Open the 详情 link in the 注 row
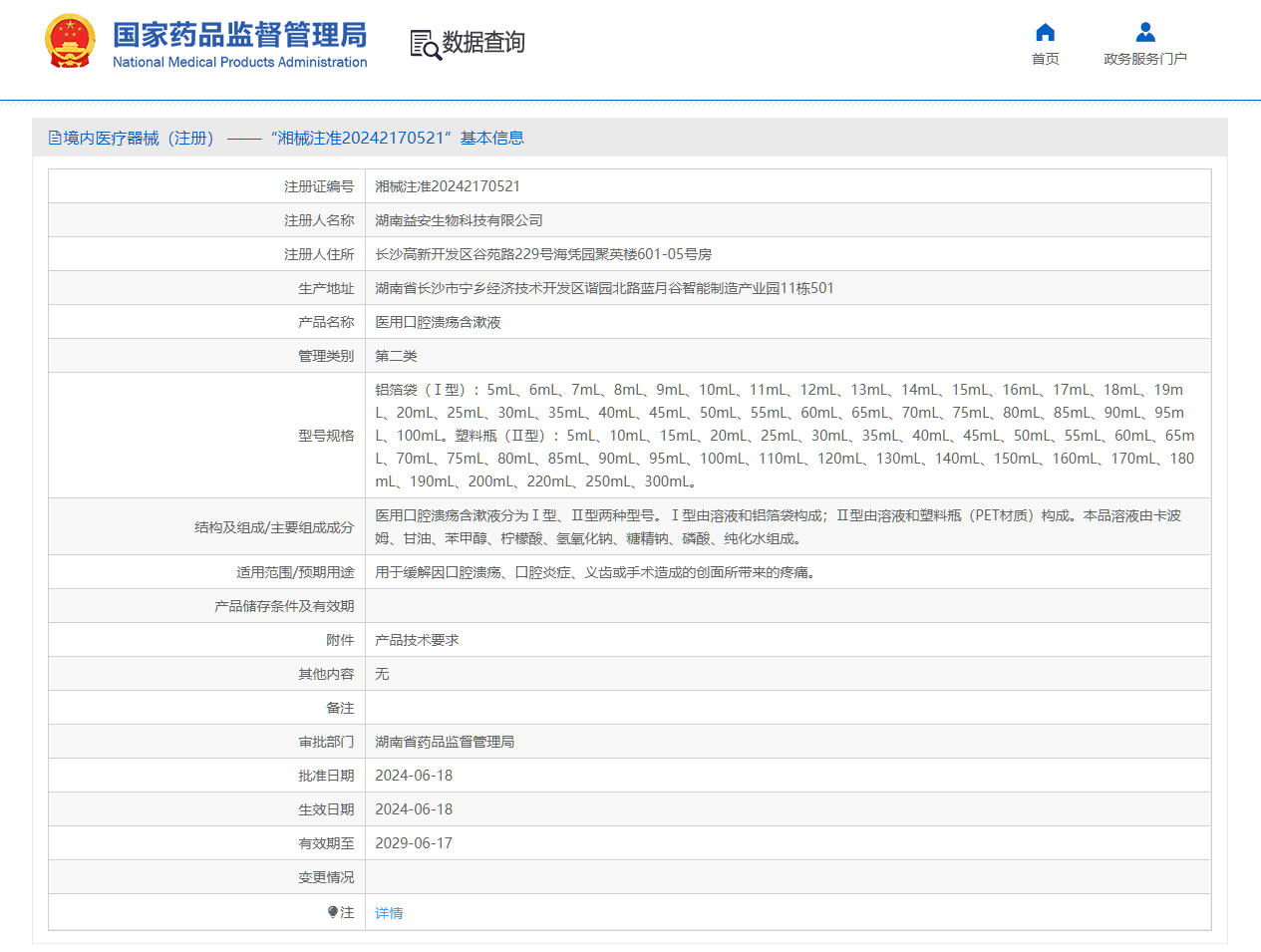Viewport: 1261px width, 952px height. [x=389, y=913]
